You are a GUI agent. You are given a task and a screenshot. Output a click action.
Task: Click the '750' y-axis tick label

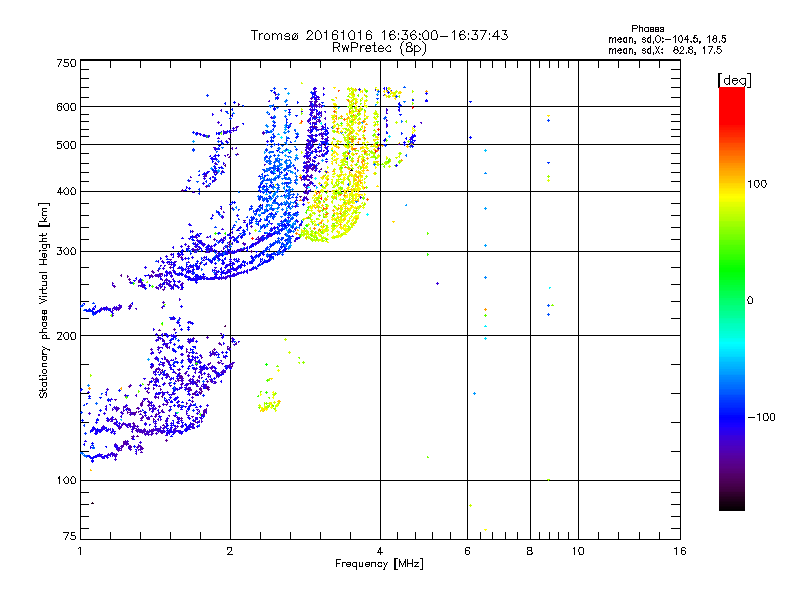66,63
